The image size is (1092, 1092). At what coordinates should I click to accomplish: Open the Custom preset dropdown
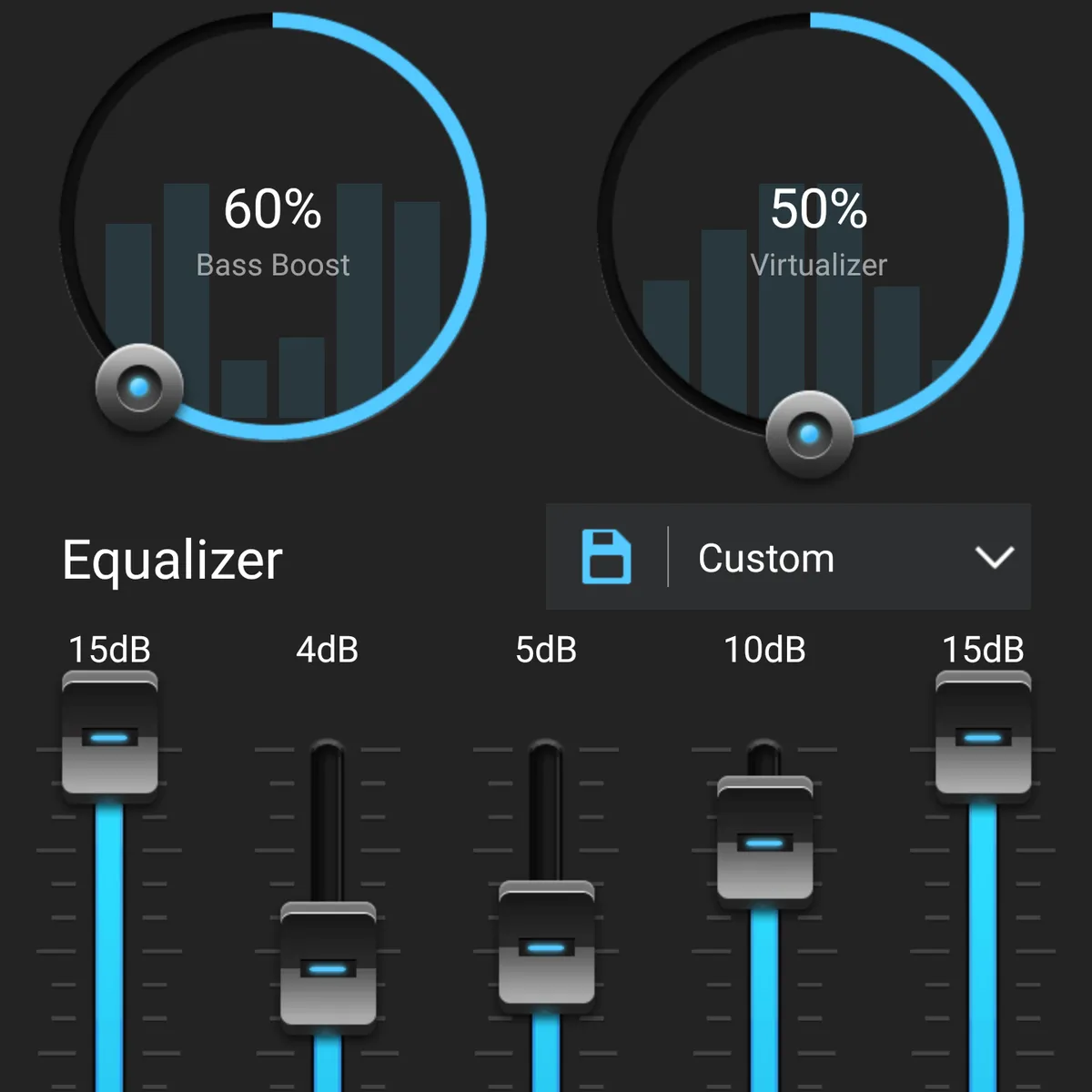pyautogui.click(x=788, y=557)
